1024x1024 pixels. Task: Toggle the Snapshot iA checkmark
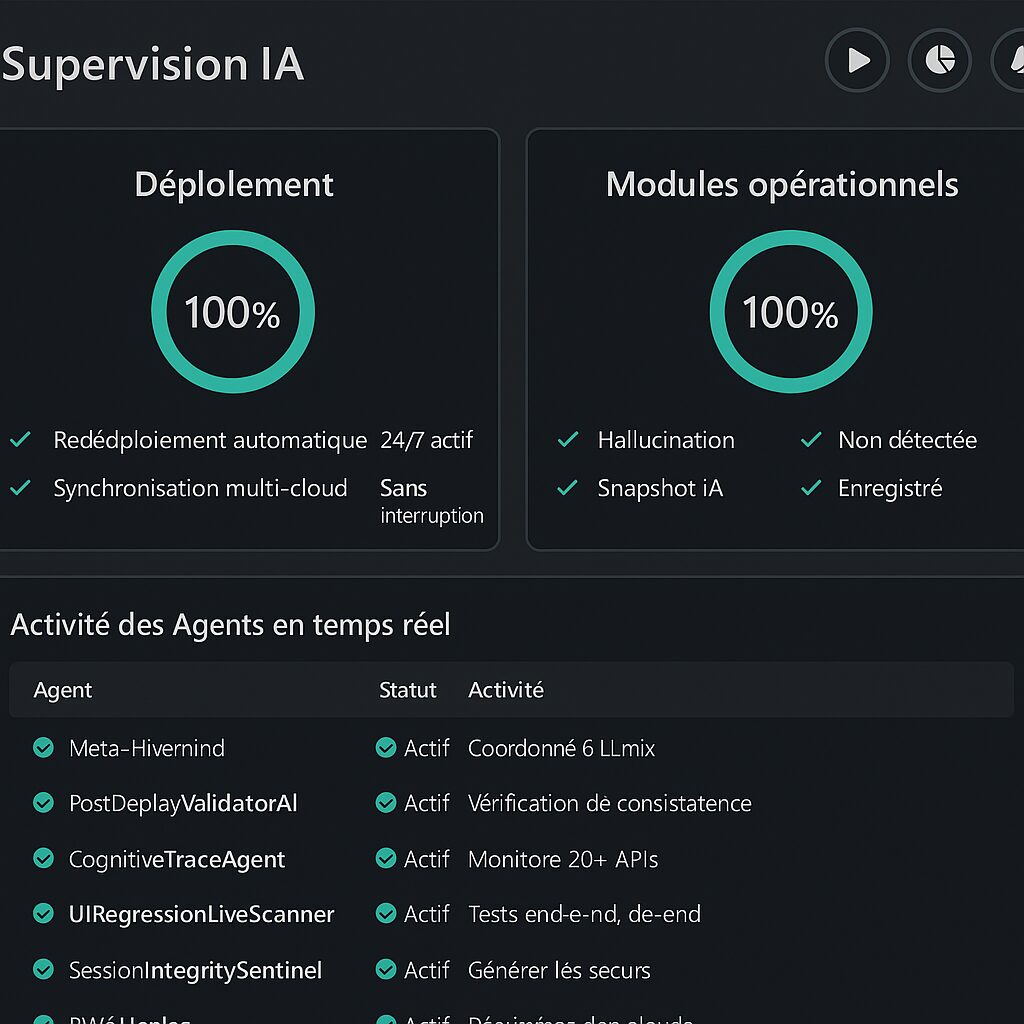pyautogui.click(x=567, y=488)
